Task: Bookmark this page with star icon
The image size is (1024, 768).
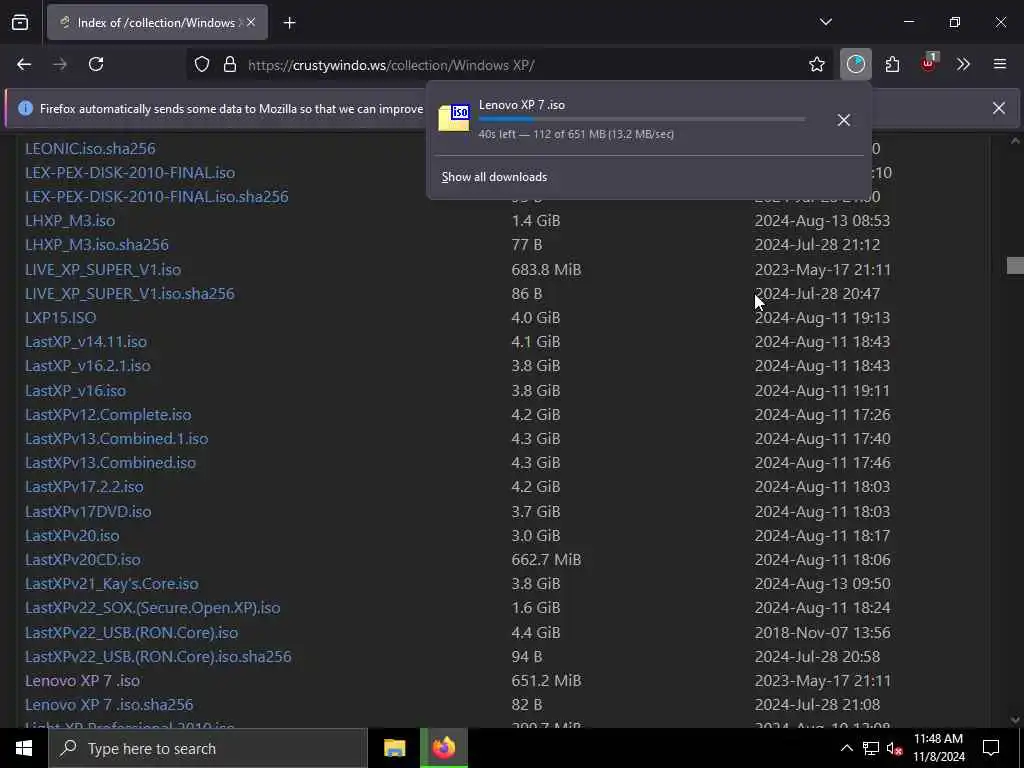Action: coord(816,65)
